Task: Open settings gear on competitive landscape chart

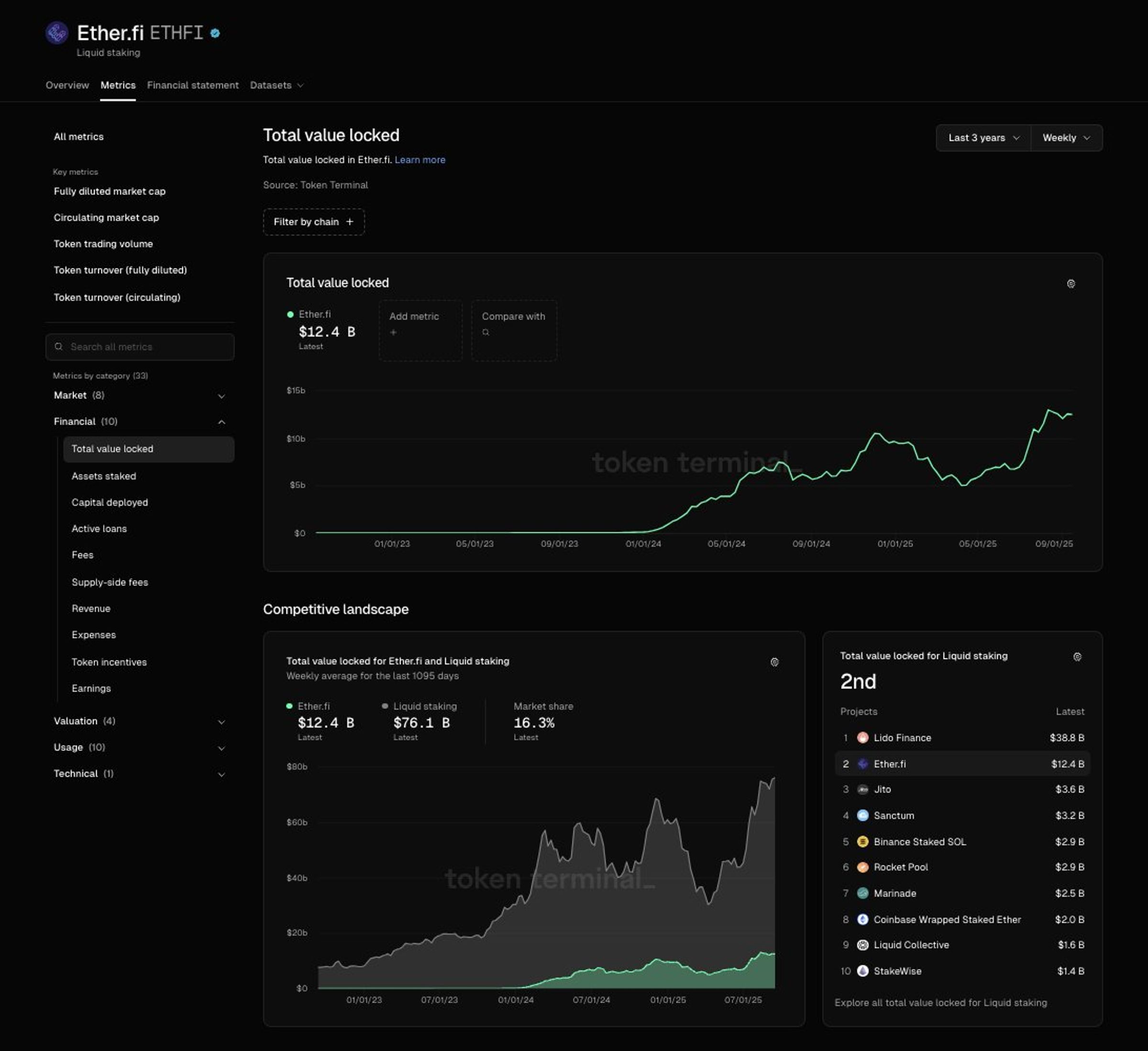Action: click(774, 662)
